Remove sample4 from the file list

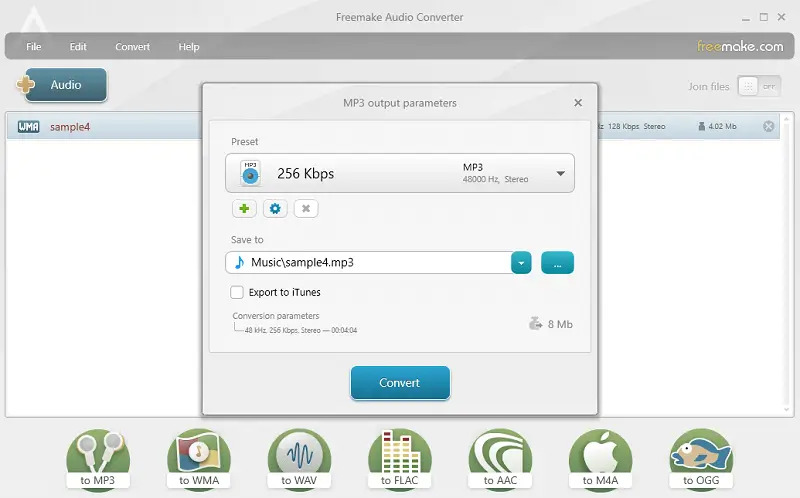(768, 126)
